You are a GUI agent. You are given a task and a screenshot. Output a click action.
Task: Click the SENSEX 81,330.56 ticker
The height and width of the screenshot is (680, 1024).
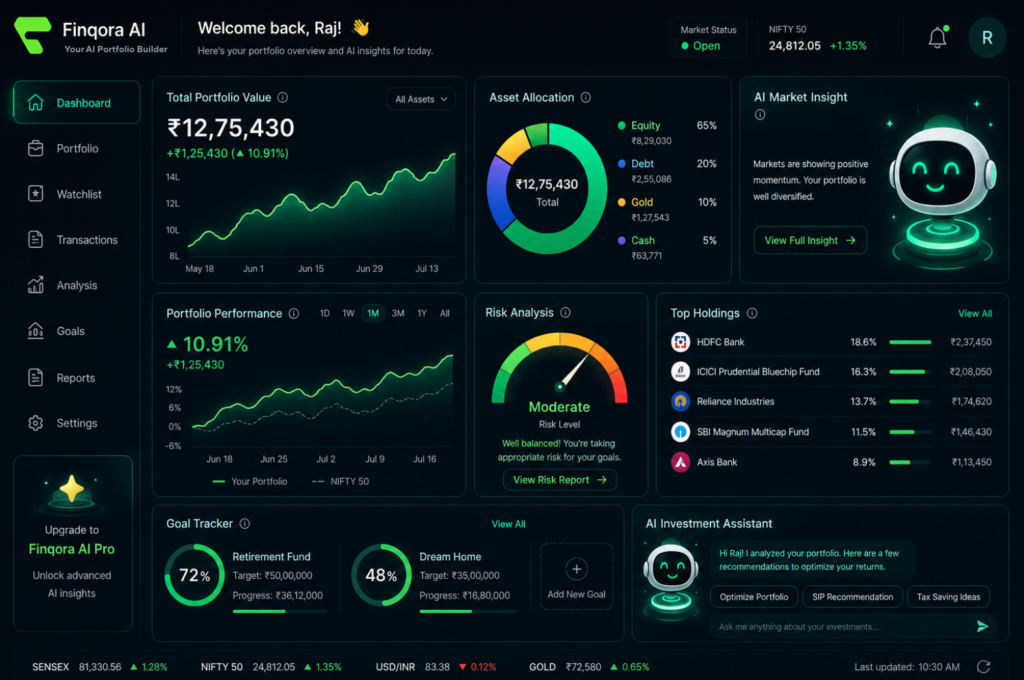(x=100, y=667)
